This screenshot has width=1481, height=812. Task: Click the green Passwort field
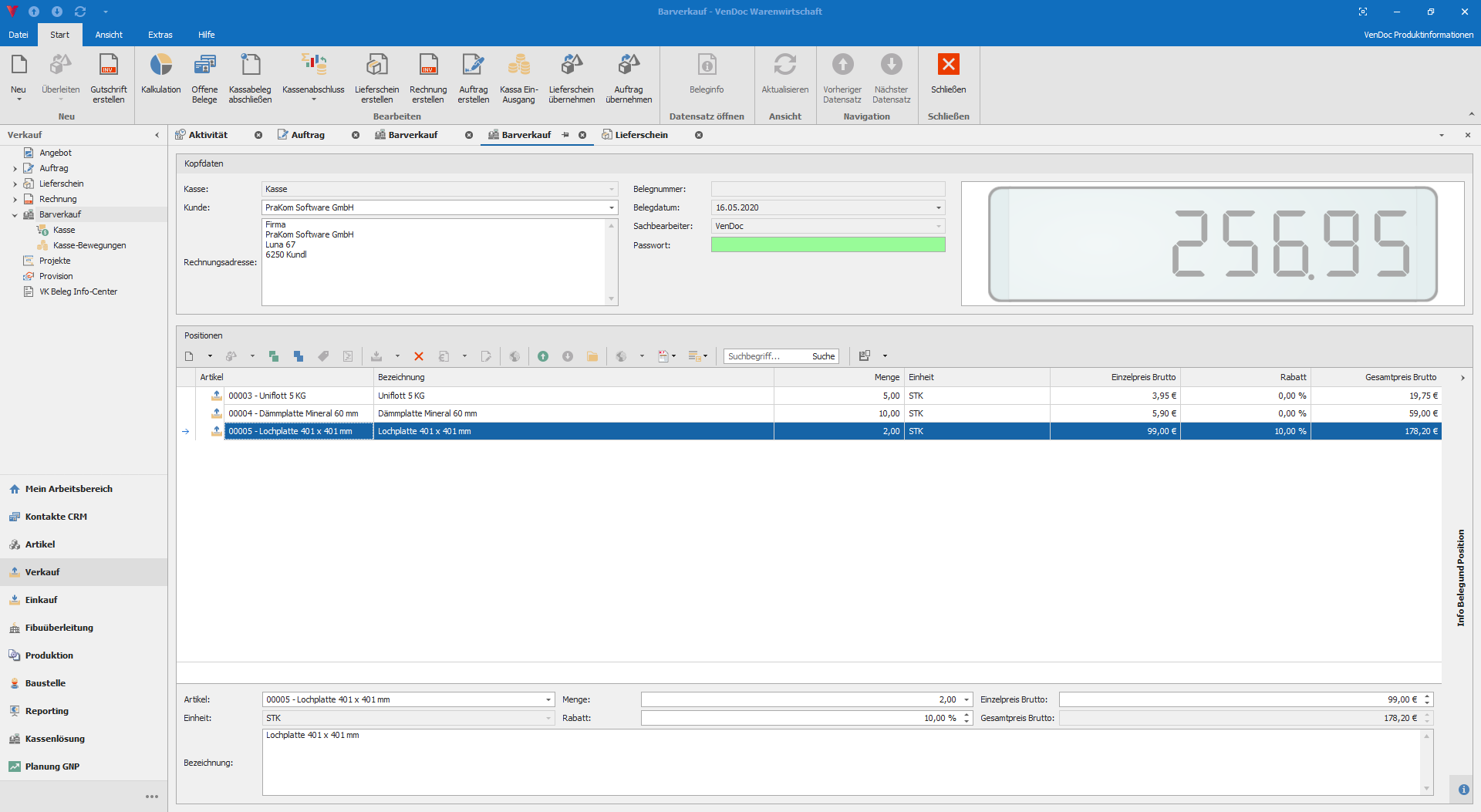coord(827,244)
